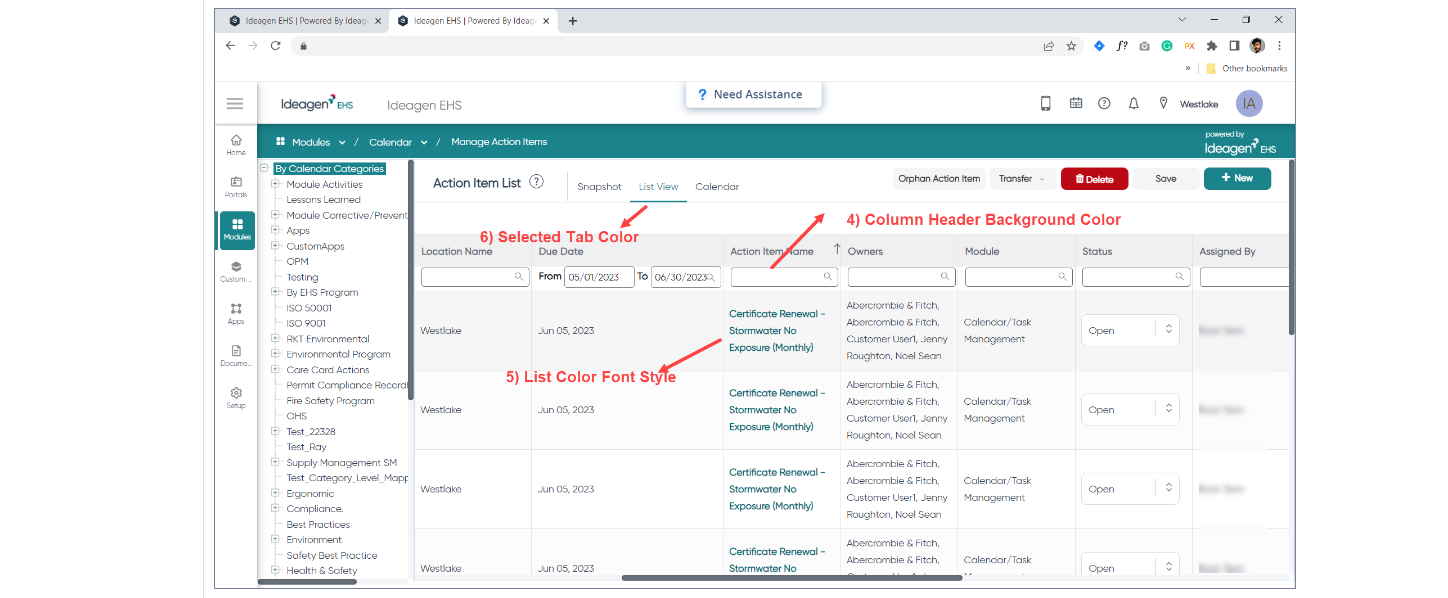
Task: Open the calendar icon in header
Action: (x=1076, y=103)
